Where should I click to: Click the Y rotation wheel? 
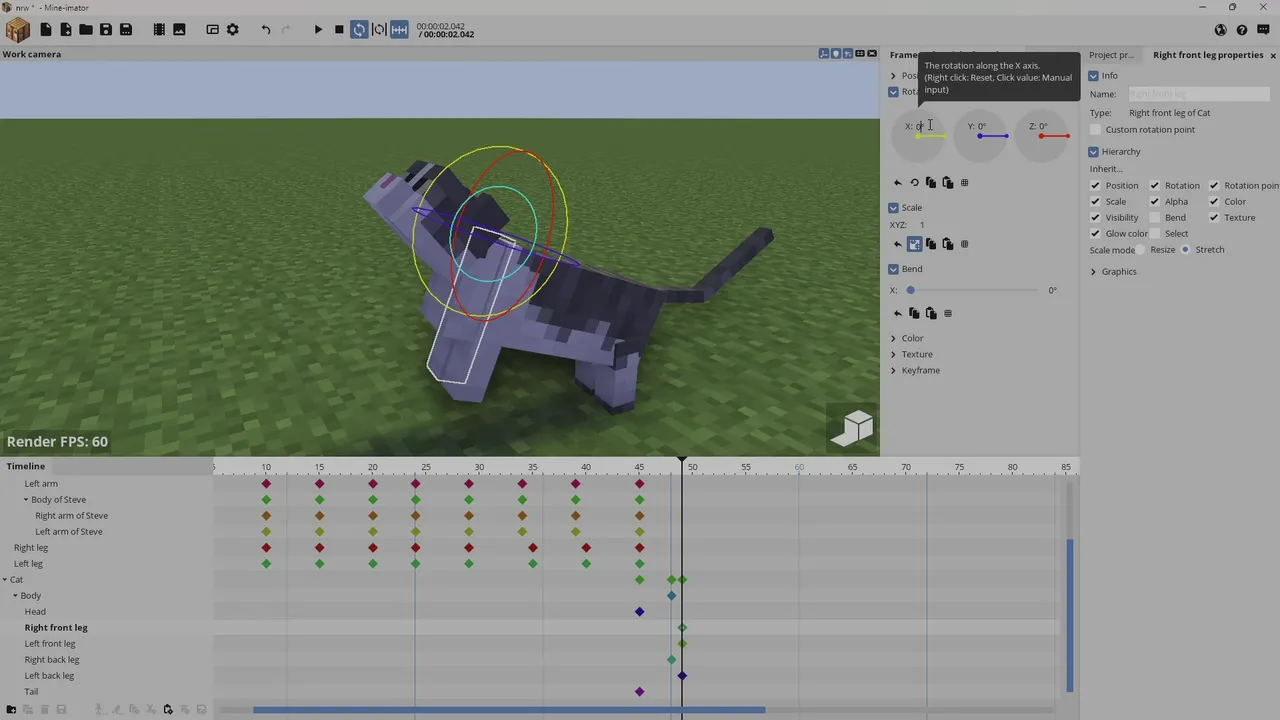coord(979,136)
